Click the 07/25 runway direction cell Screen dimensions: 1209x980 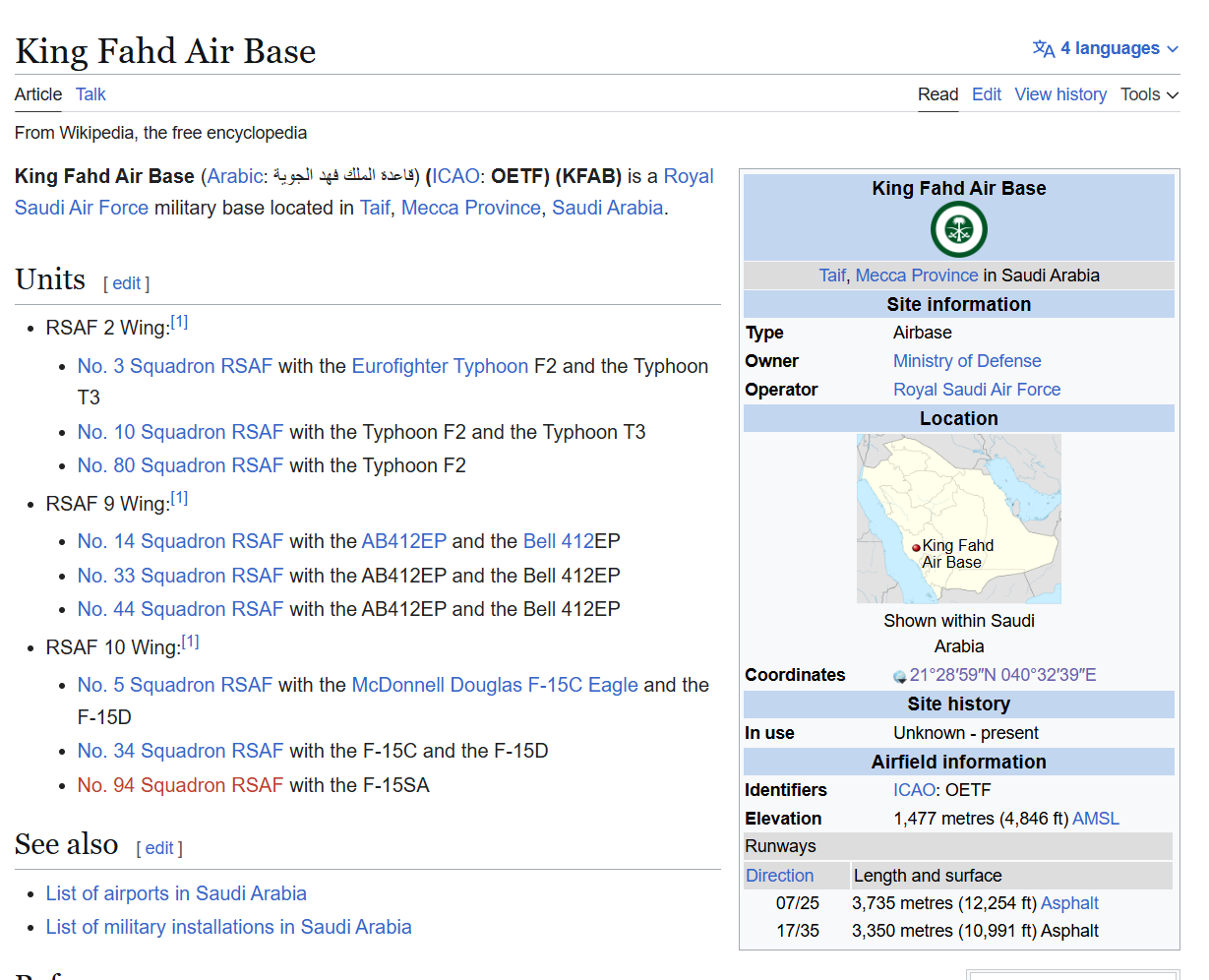(x=798, y=903)
